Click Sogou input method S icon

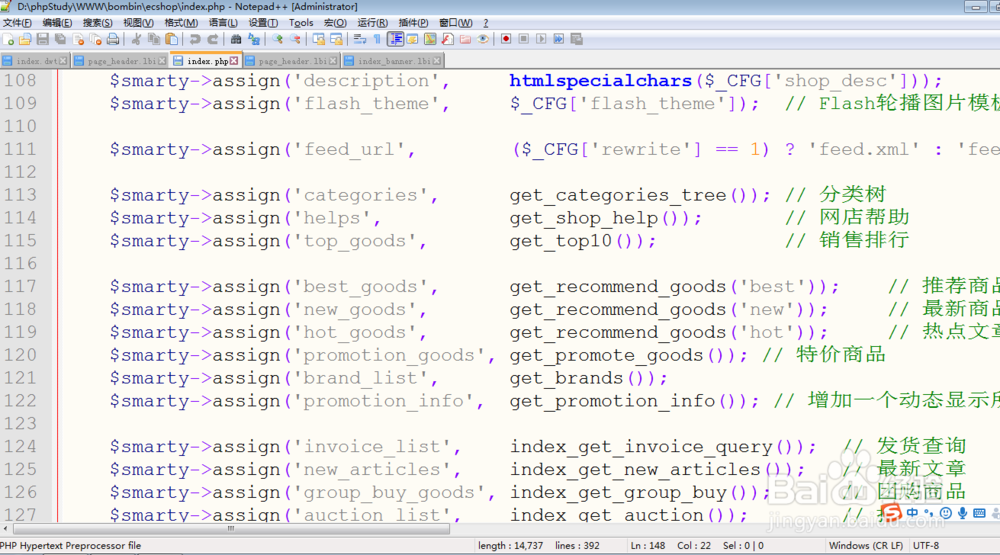pos(892,512)
